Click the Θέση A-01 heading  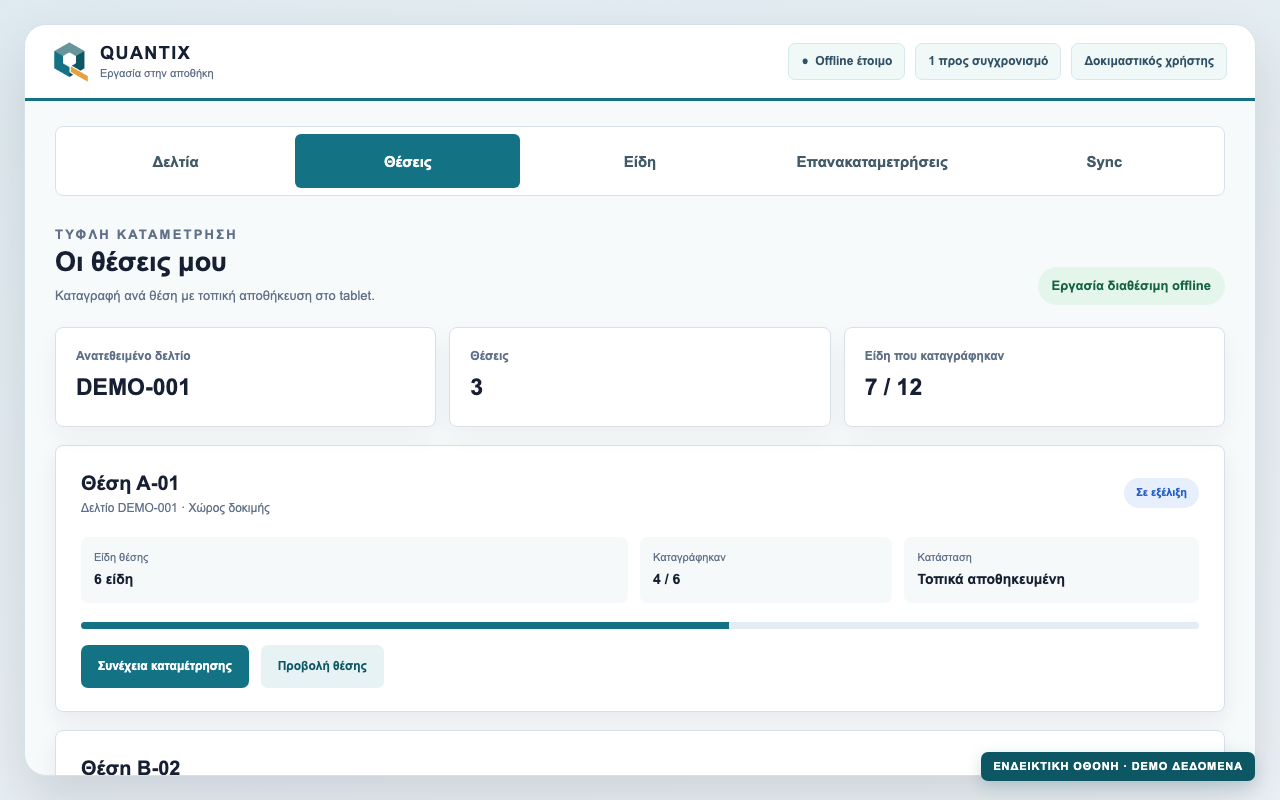coord(130,483)
